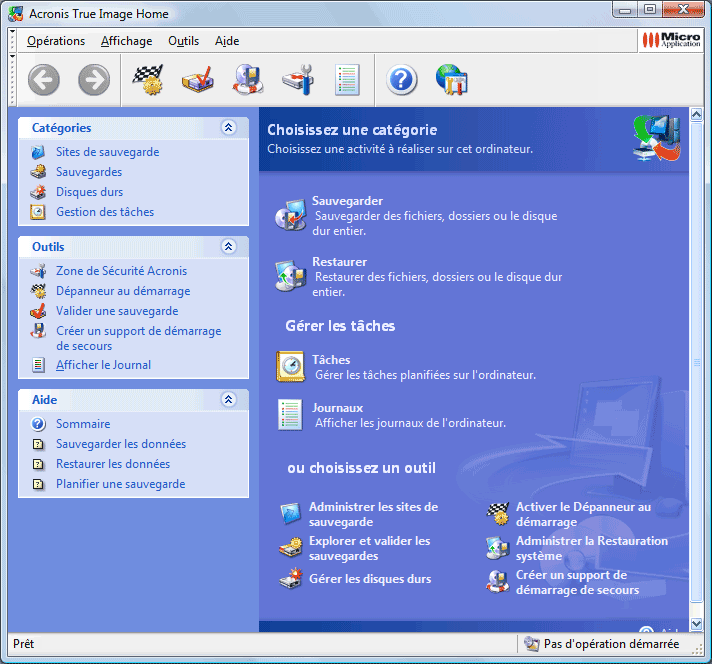The height and width of the screenshot is (664, 712).
Task: Click the Sommaire help icon in sidebar
Action: tap(38, 424)
